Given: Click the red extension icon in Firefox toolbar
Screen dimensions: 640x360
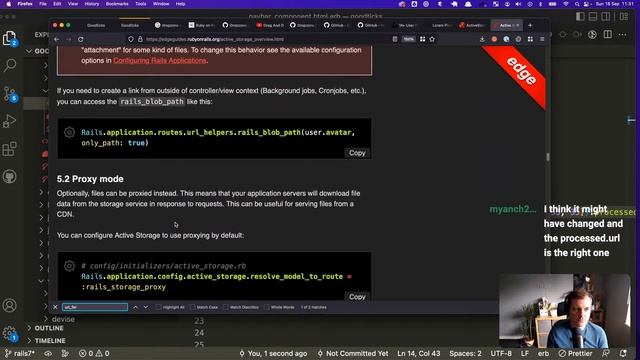Looking at the screenshot, I should click(494, 39).
